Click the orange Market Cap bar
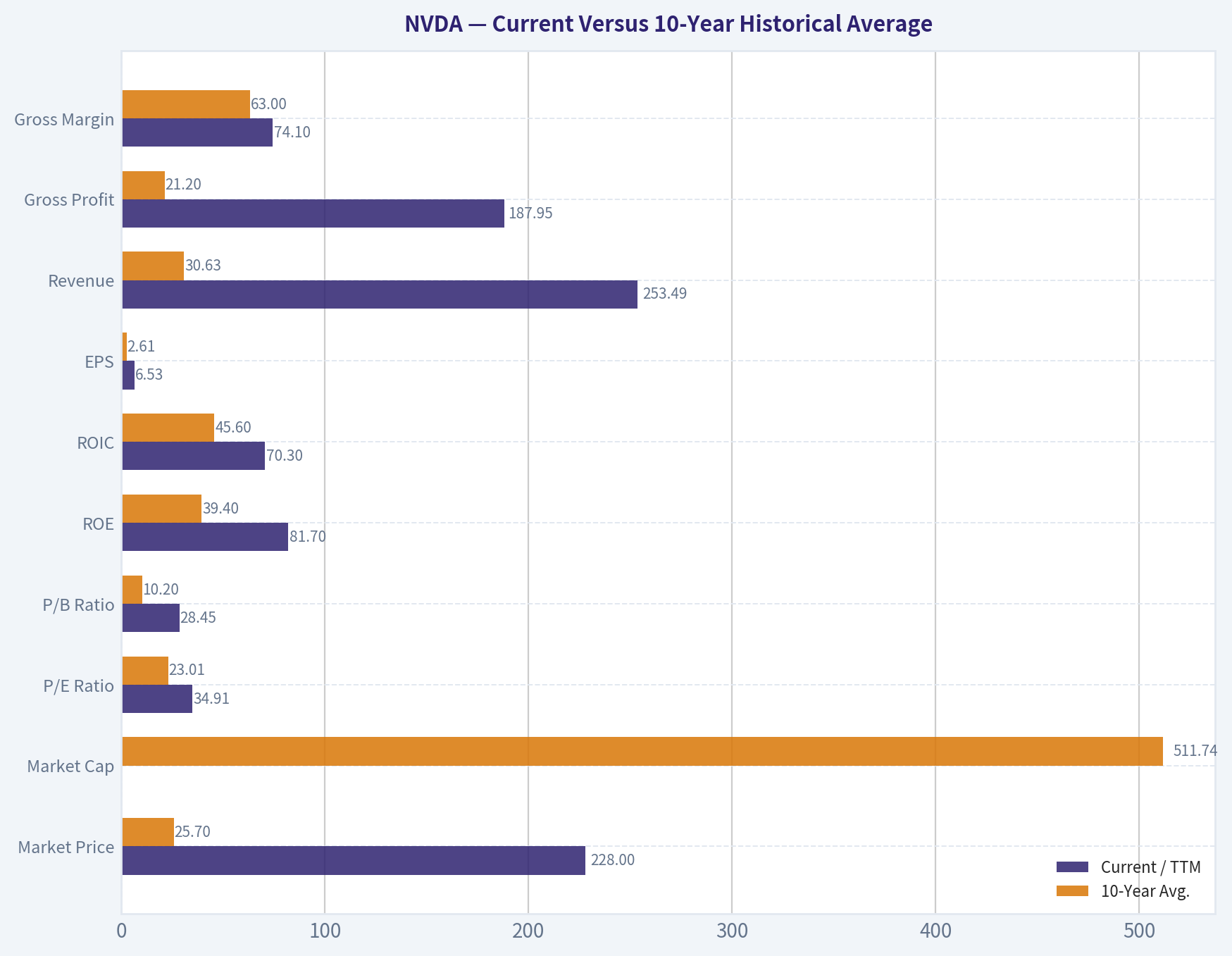This screenshot has width=1232, height=956. (642, 752)
